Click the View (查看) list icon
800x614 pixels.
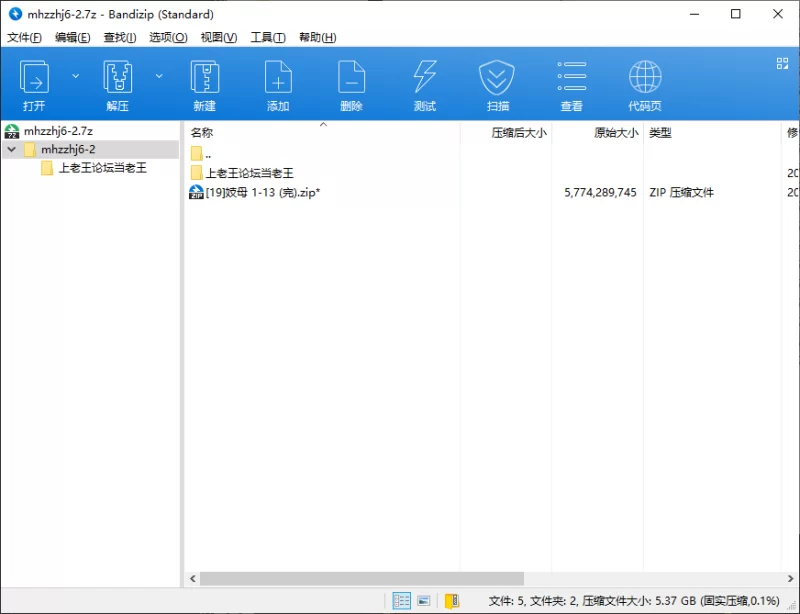click(x=571, y=76)
